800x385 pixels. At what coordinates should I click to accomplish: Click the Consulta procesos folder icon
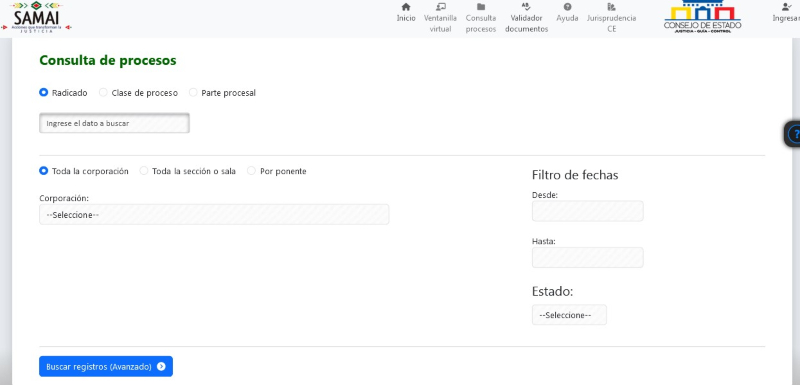click(481, 7)
